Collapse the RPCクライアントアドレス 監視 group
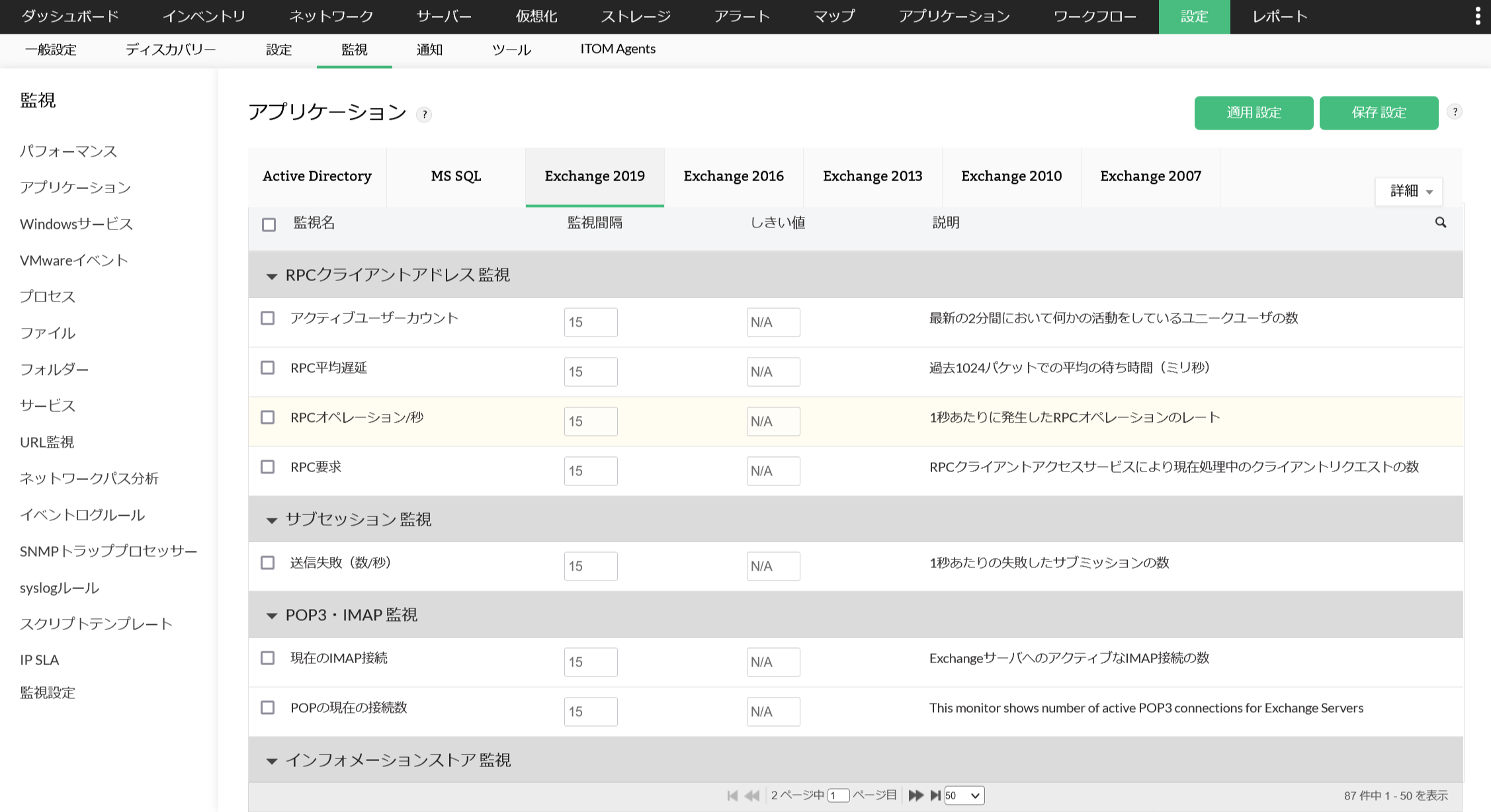Screen dimensions: 1491x812 271,276
